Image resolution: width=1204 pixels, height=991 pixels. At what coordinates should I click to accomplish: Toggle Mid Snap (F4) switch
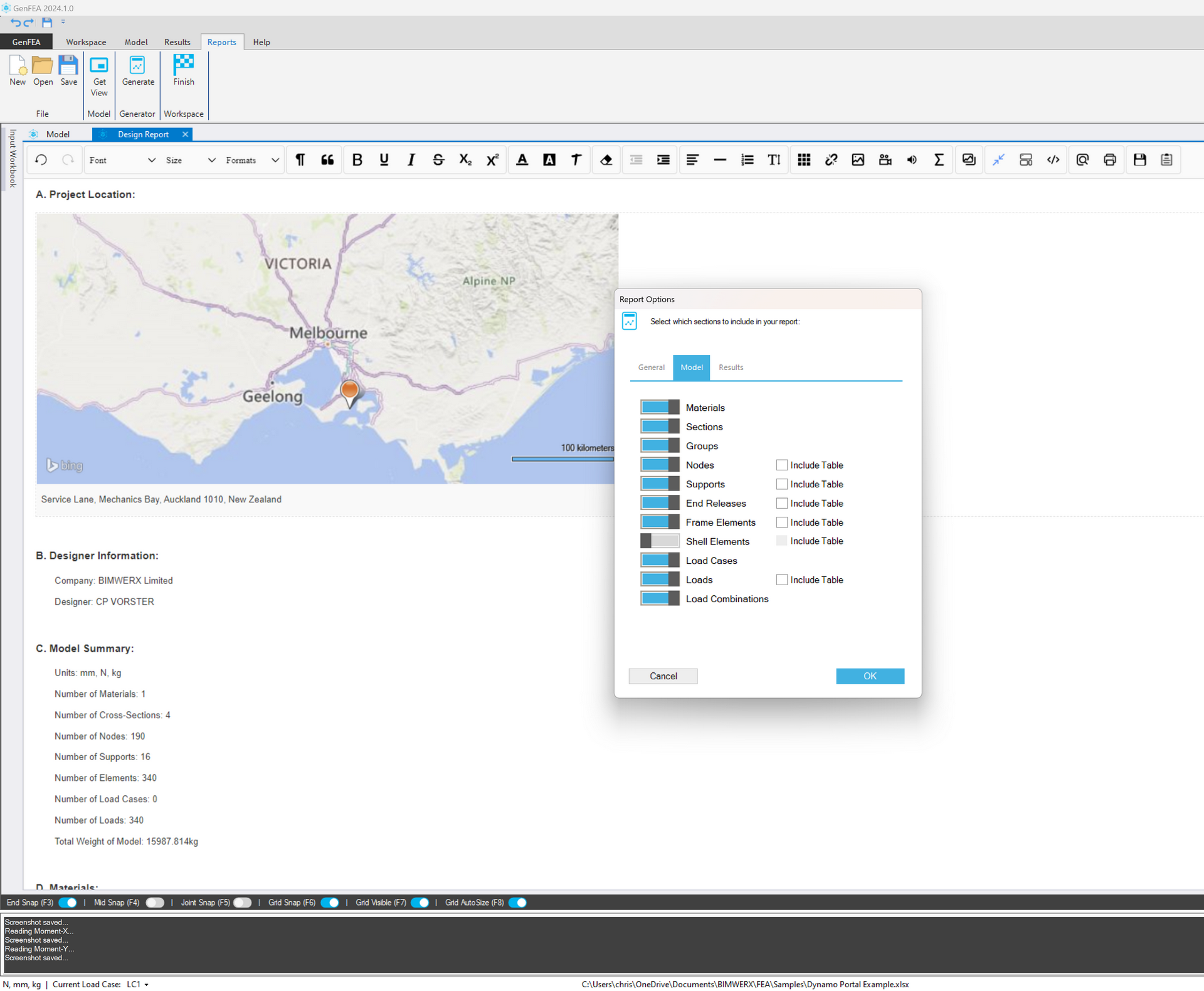click(154, 903)
